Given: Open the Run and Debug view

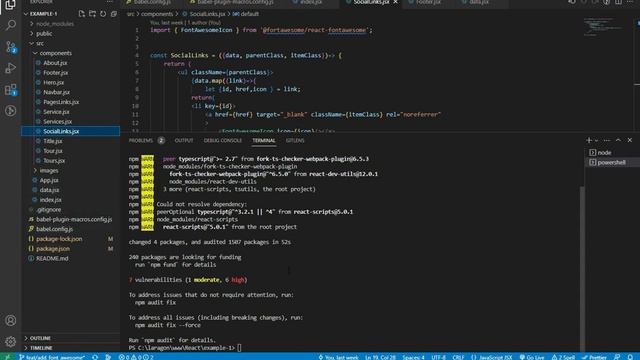Looking at the screenshot, I should point(11,68).
